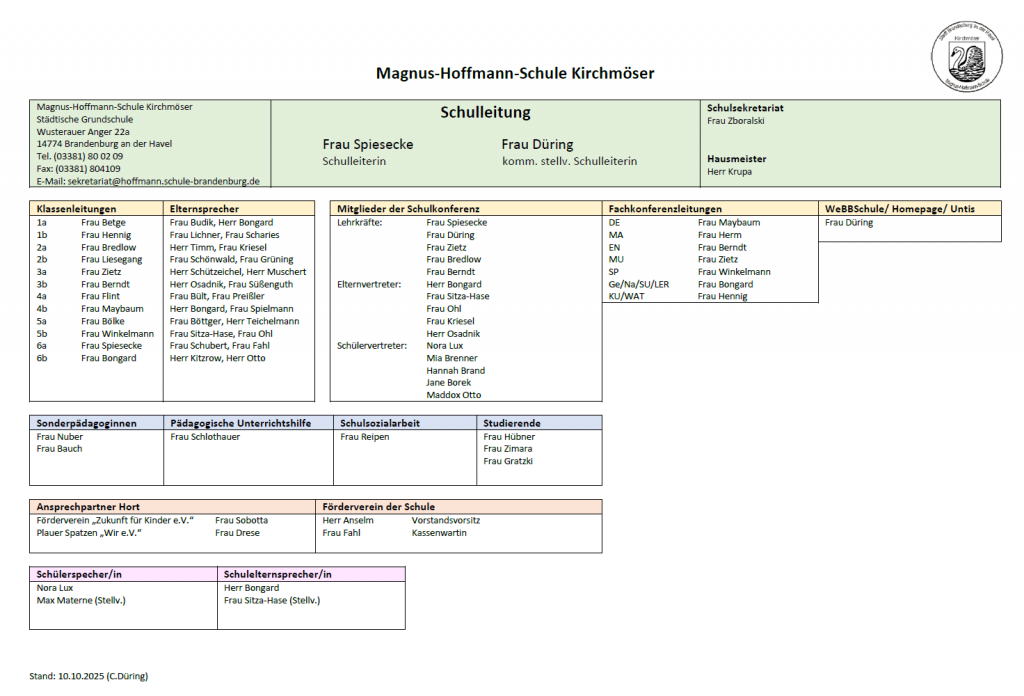The width and height of the screenshot is (1024, 696).
Task: Select the Klassenleitungen column header
Action: click(x=78, y=209)
